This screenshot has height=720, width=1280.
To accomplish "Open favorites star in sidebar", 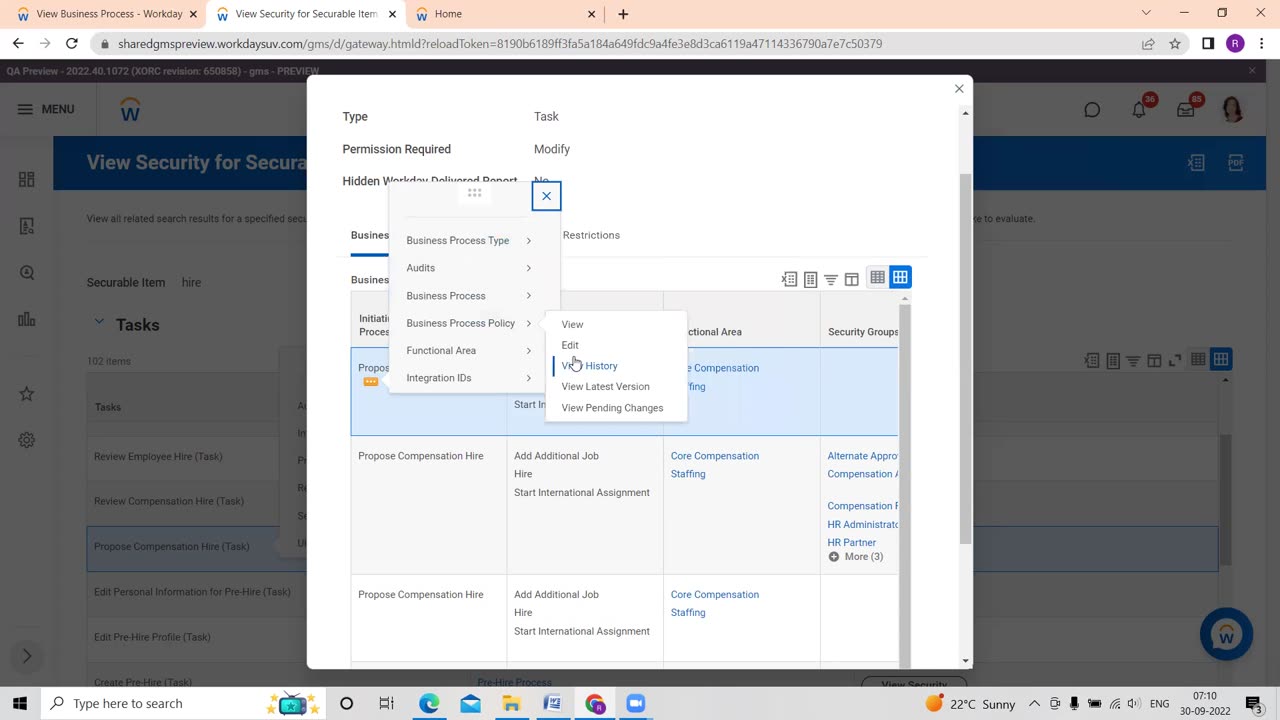I will click(27, 394).
